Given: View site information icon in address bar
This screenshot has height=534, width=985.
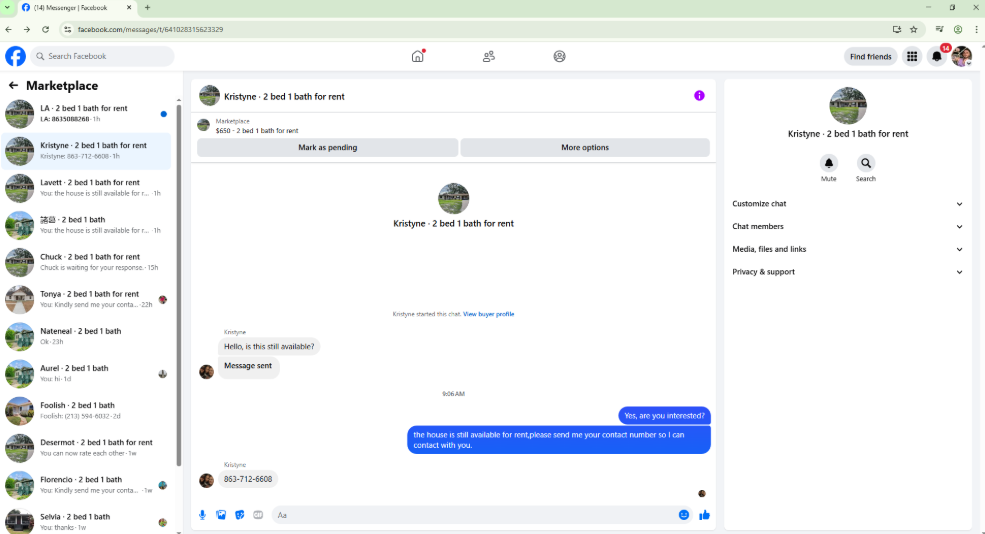Looking at the screenshot, I should [67, 30].
